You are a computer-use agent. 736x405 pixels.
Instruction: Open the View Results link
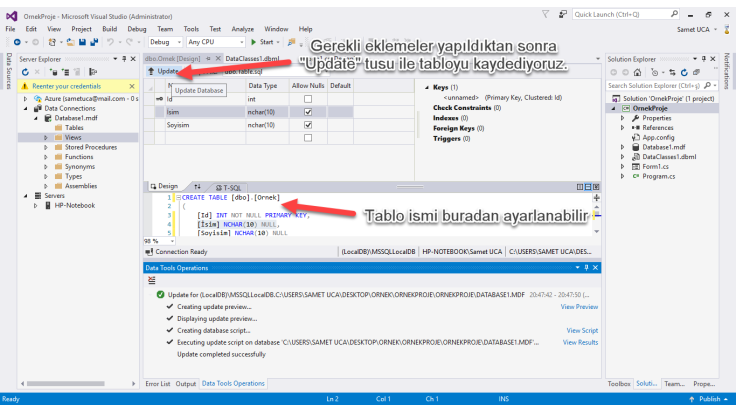tap(581, 343)
